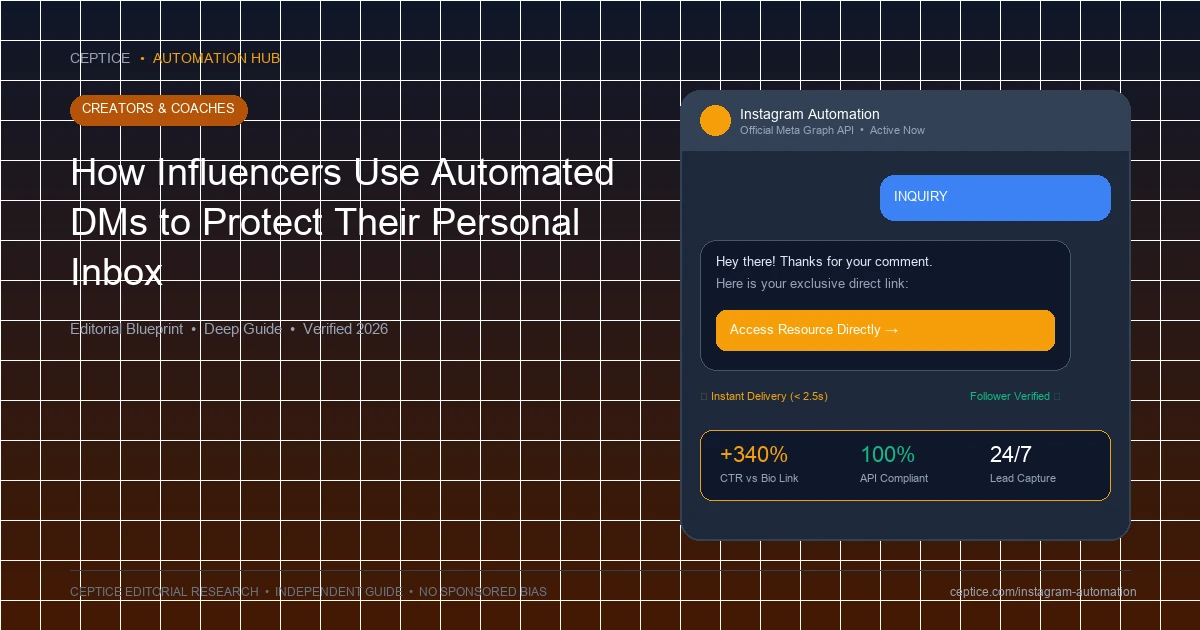Click the Official Meta Graph API text
Viewport: 1200px width, 630px height.
[x=797, y=131]
